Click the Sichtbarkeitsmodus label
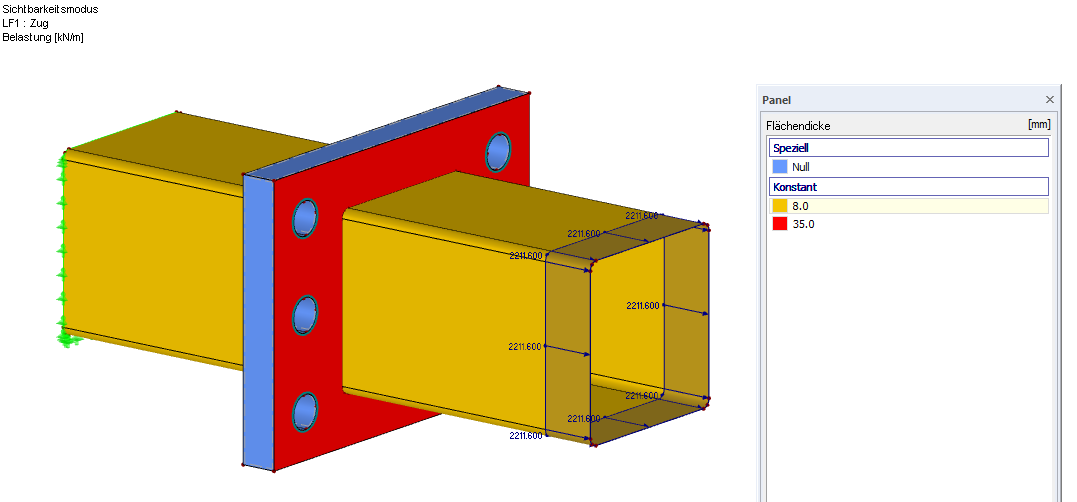This screenshot has width=1077, height=502. tap(50, 10)
